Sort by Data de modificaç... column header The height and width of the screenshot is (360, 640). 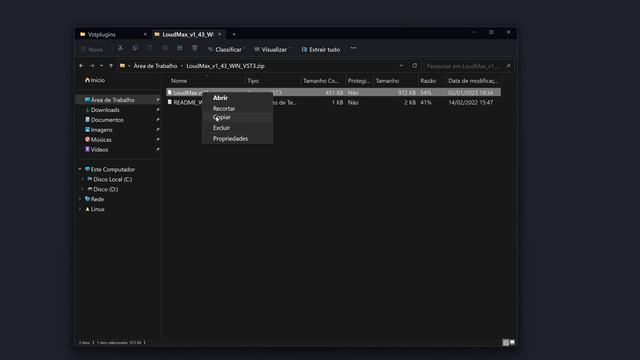(x=473, y=81)
